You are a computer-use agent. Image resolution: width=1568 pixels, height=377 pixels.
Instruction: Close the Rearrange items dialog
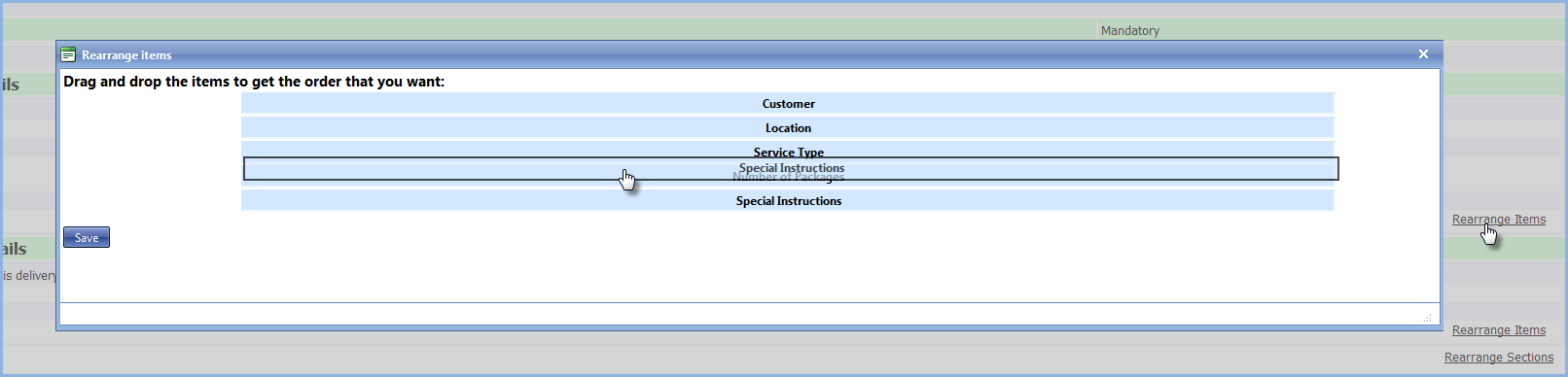click(x=1423, y=54)
